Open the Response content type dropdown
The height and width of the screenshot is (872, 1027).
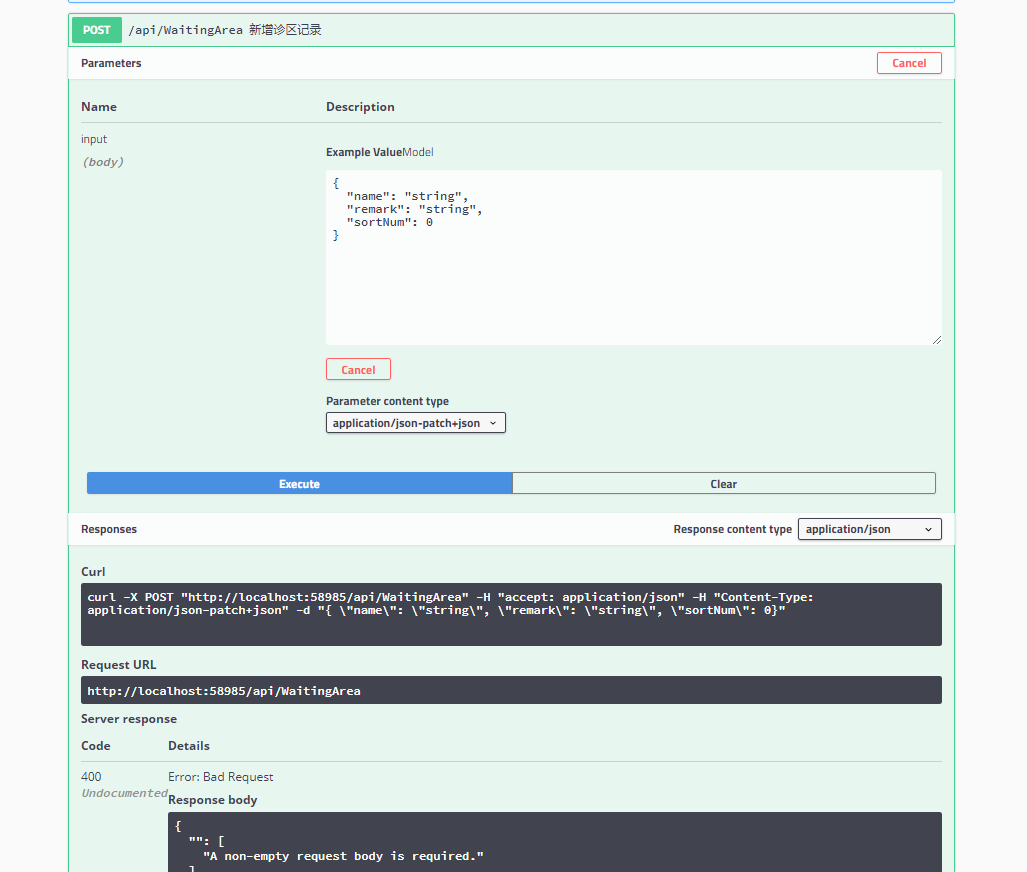(869, 529)
